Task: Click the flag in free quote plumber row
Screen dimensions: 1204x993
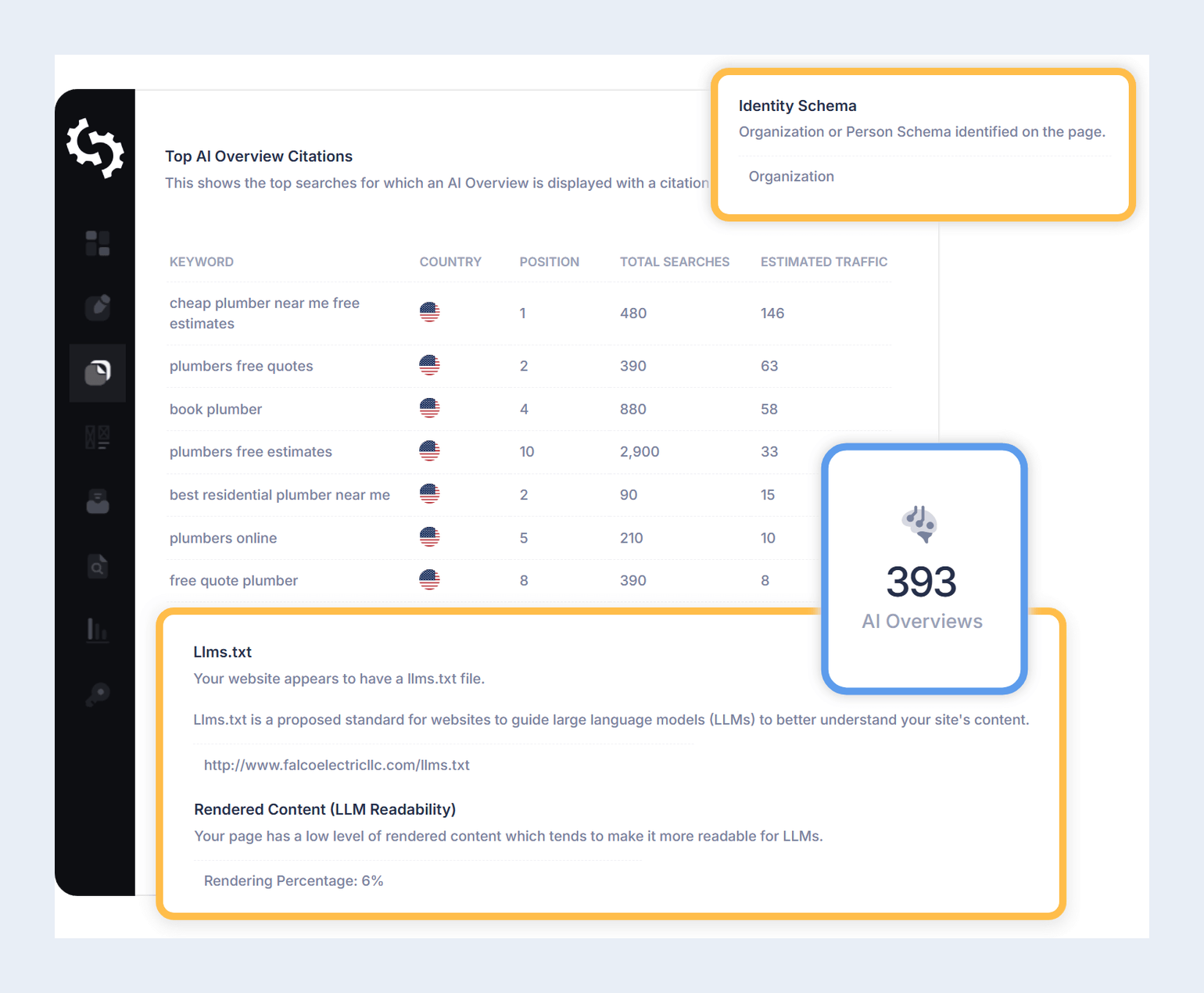Action: click(x=429, y=580)
